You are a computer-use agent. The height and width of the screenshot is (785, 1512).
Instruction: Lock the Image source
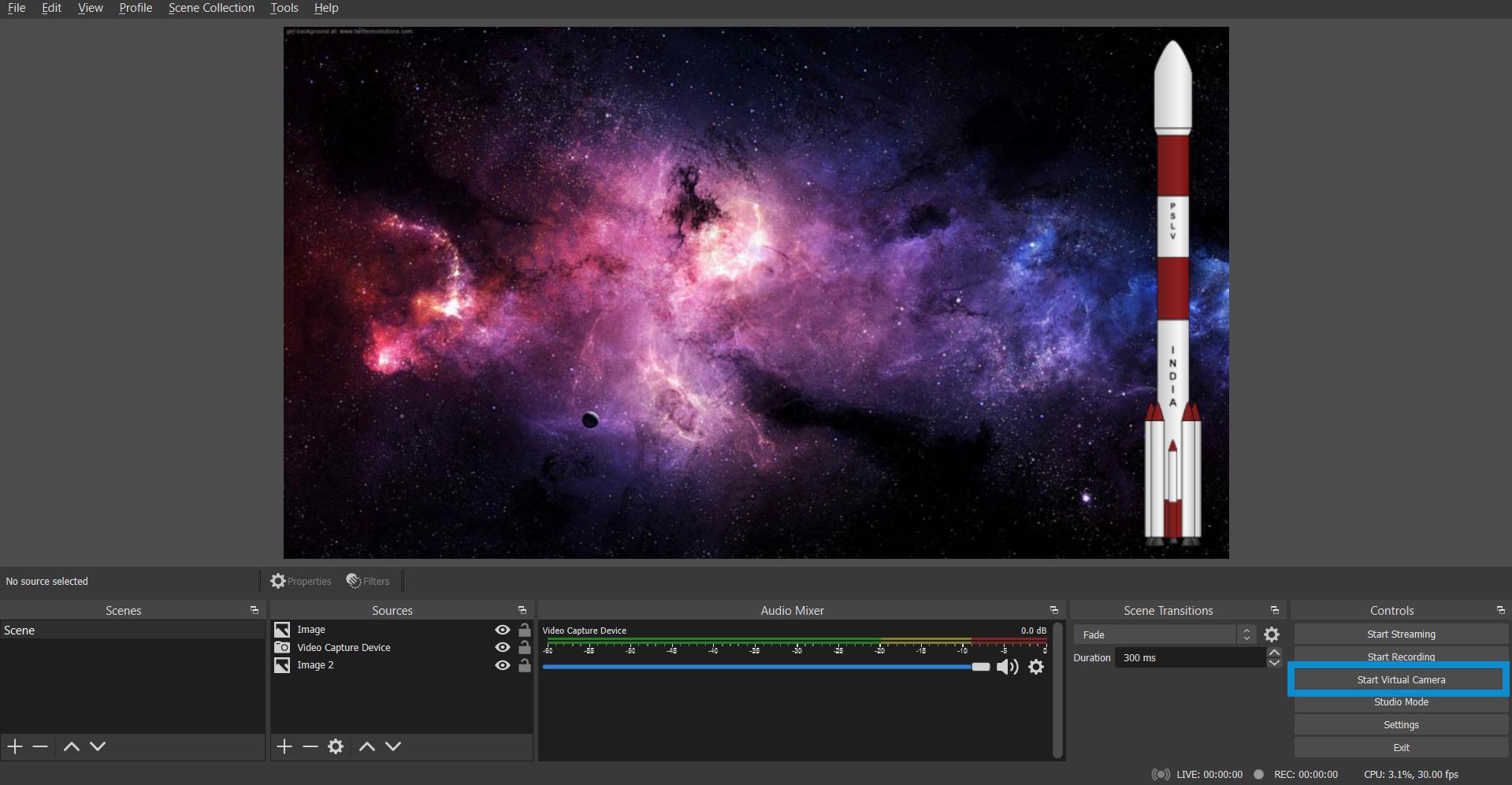tap(525, 630)
